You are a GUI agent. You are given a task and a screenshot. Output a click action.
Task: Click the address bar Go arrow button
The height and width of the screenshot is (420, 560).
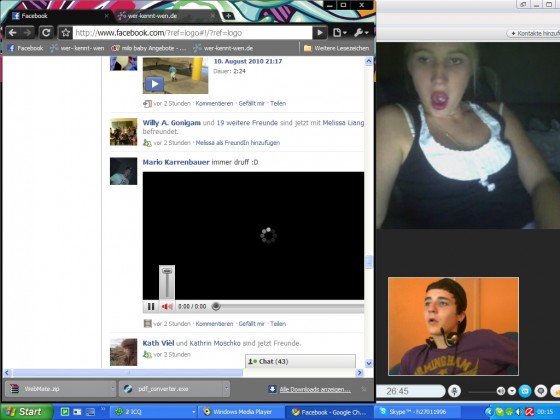(x=320, y=33)
